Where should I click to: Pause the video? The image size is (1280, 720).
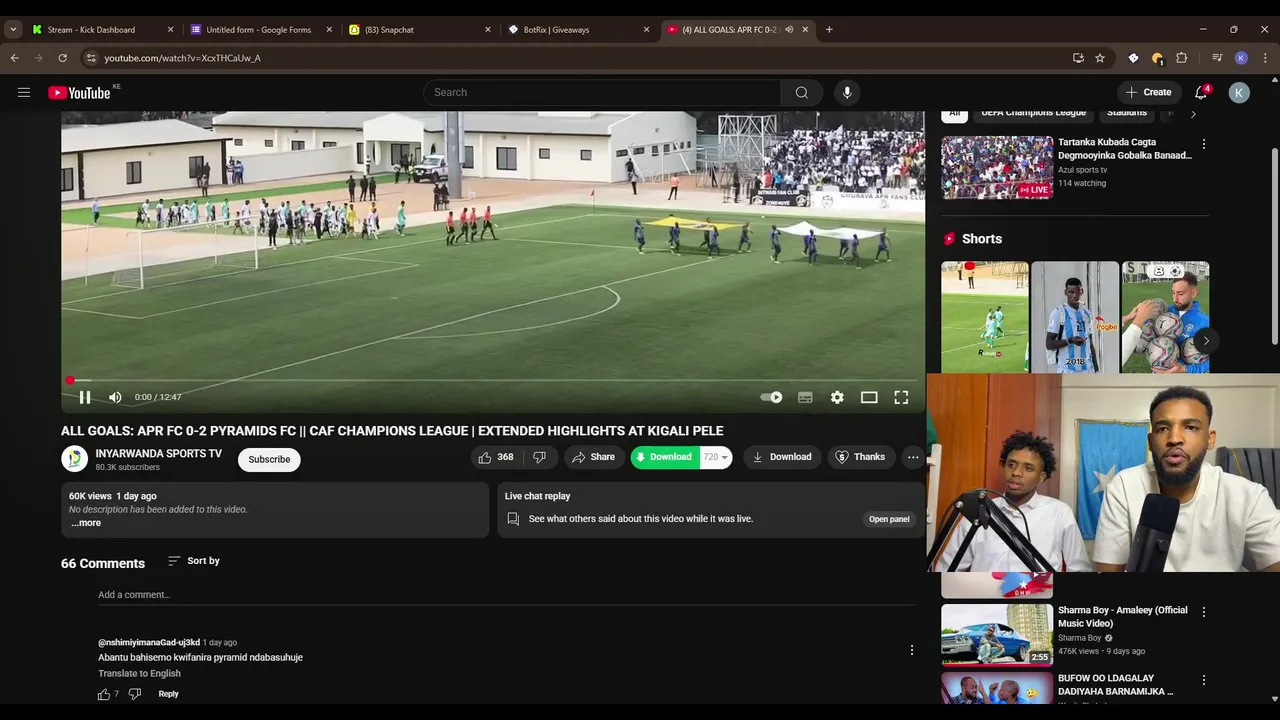pyautogui.click(x=85, y=397)
